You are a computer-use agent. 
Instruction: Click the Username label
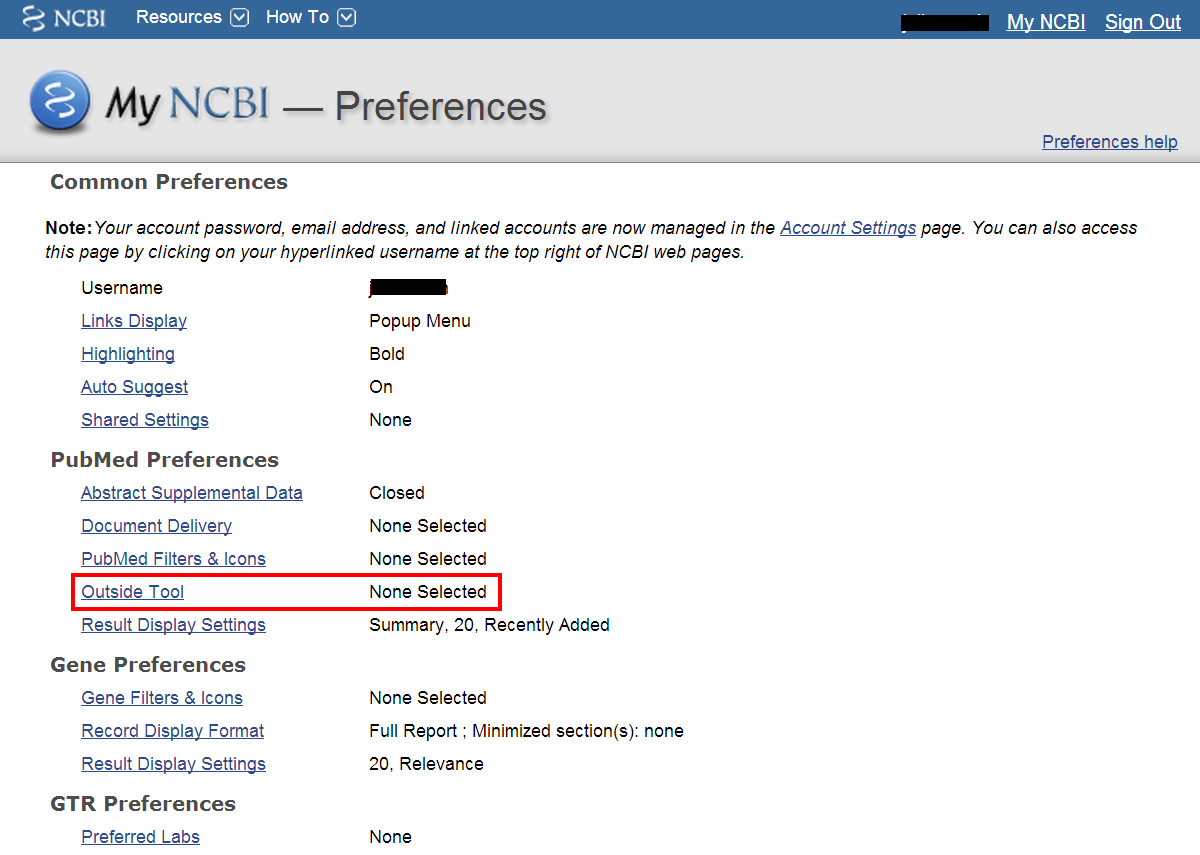122,288
